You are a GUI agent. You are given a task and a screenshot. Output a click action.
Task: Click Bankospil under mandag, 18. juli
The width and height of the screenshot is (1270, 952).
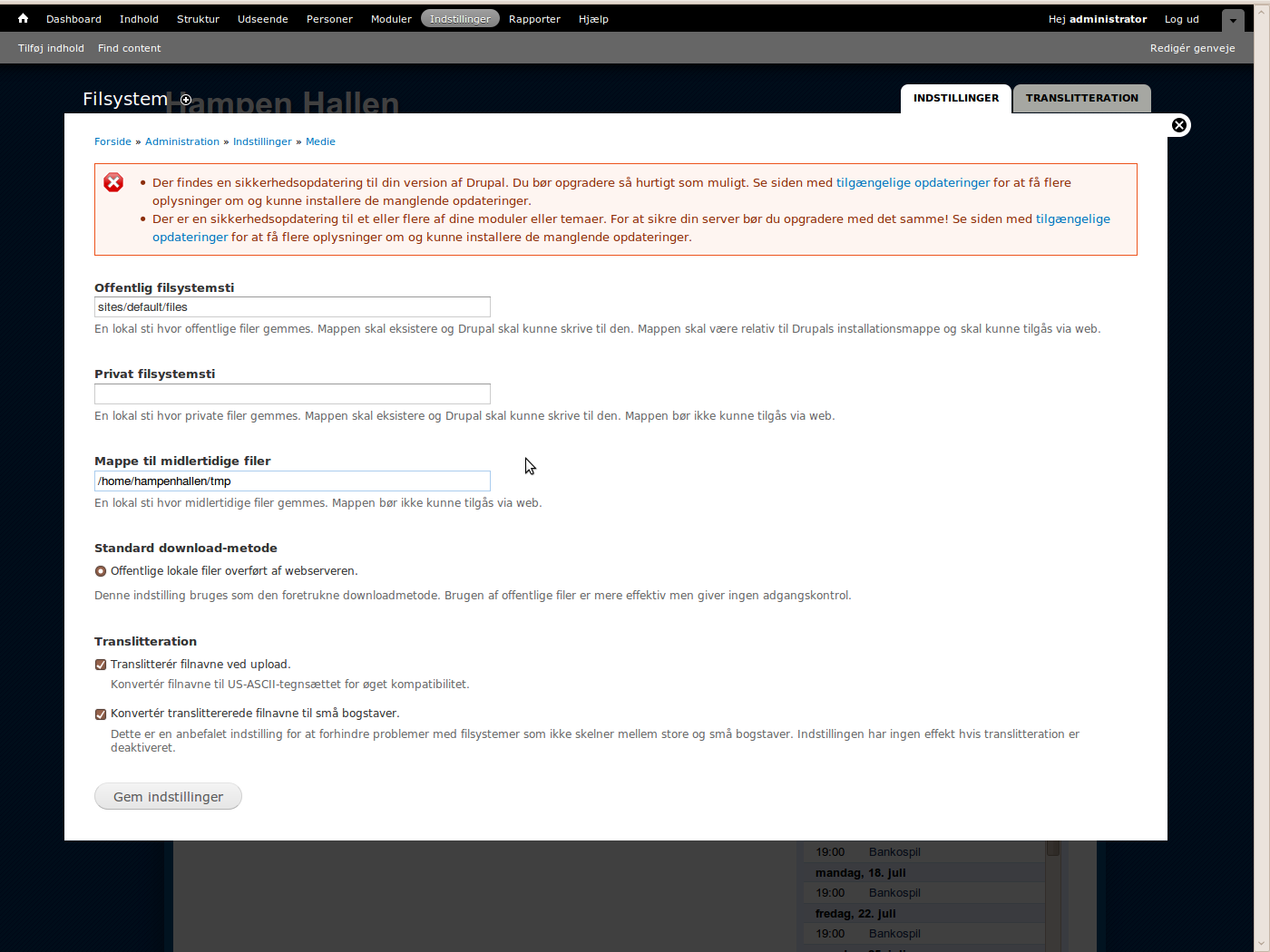pyautogui.click(x=894, y=893)
